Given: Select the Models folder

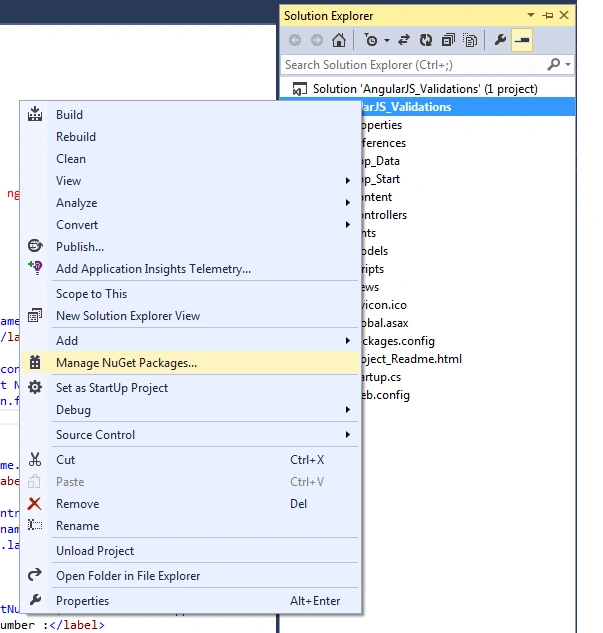Looking at the screenshot, I should click(375, 251).
